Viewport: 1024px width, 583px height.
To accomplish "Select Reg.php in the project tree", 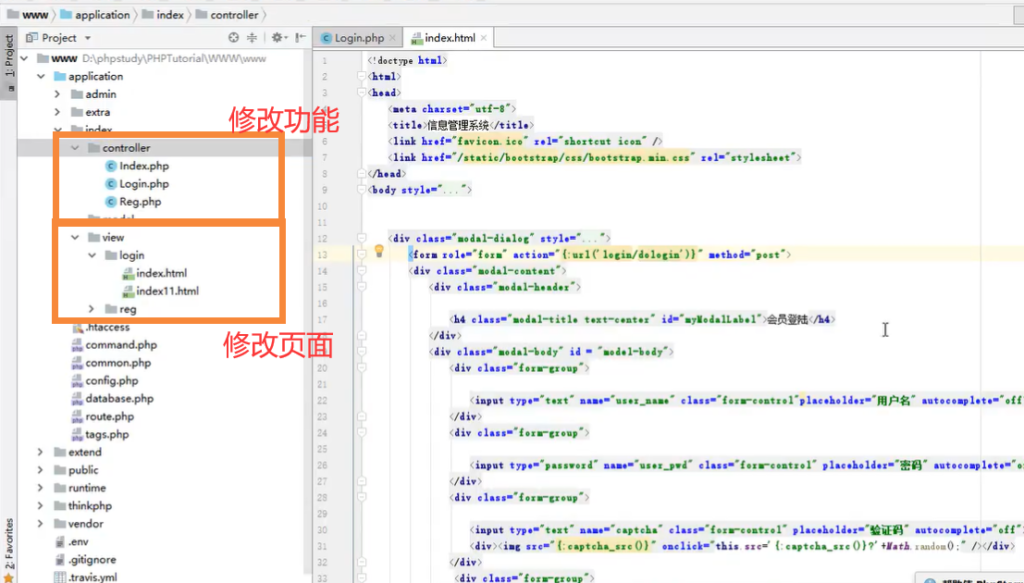I will click(x=133, y=202).
